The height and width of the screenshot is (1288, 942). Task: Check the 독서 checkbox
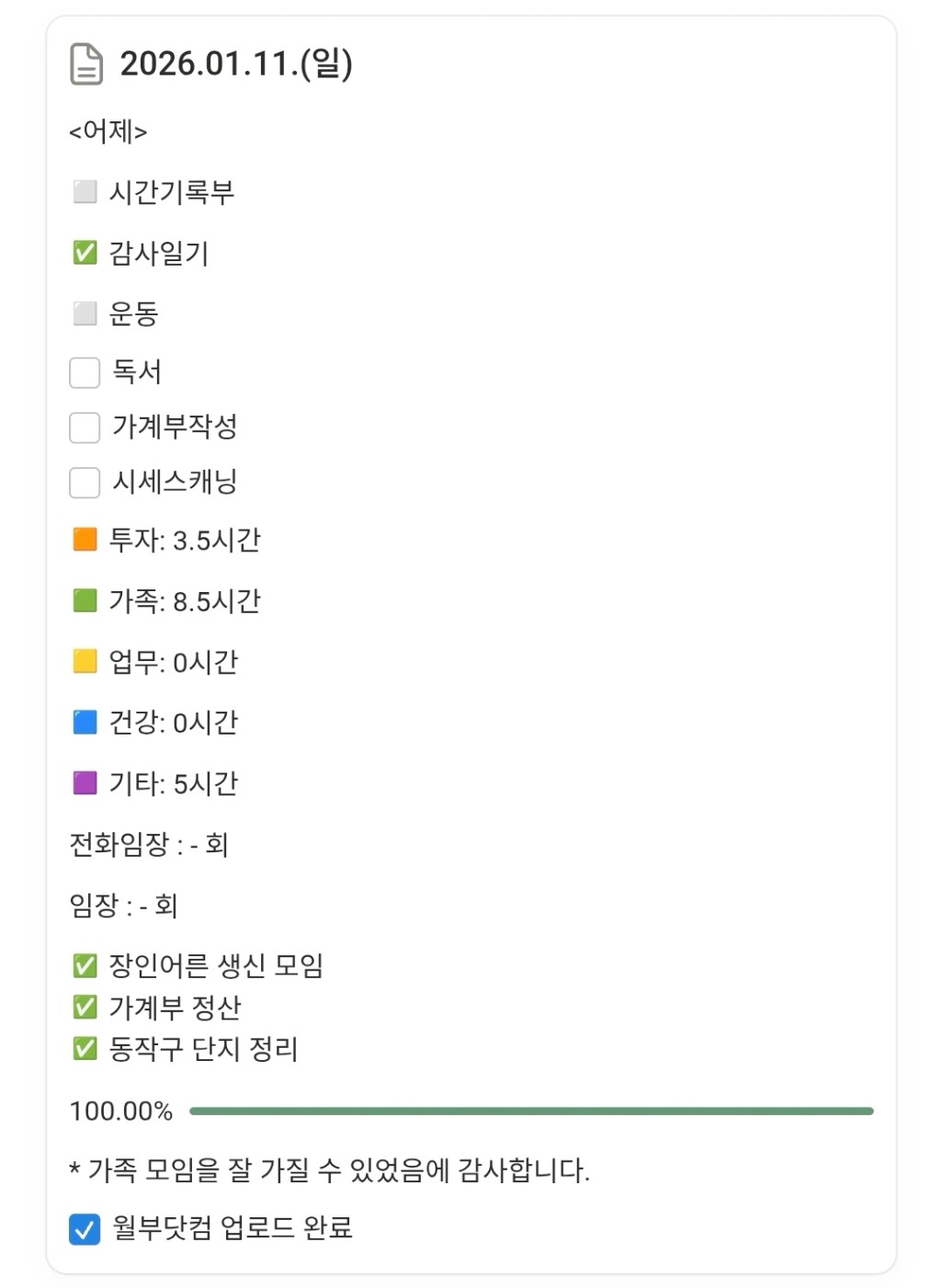[x=85, y=372]
